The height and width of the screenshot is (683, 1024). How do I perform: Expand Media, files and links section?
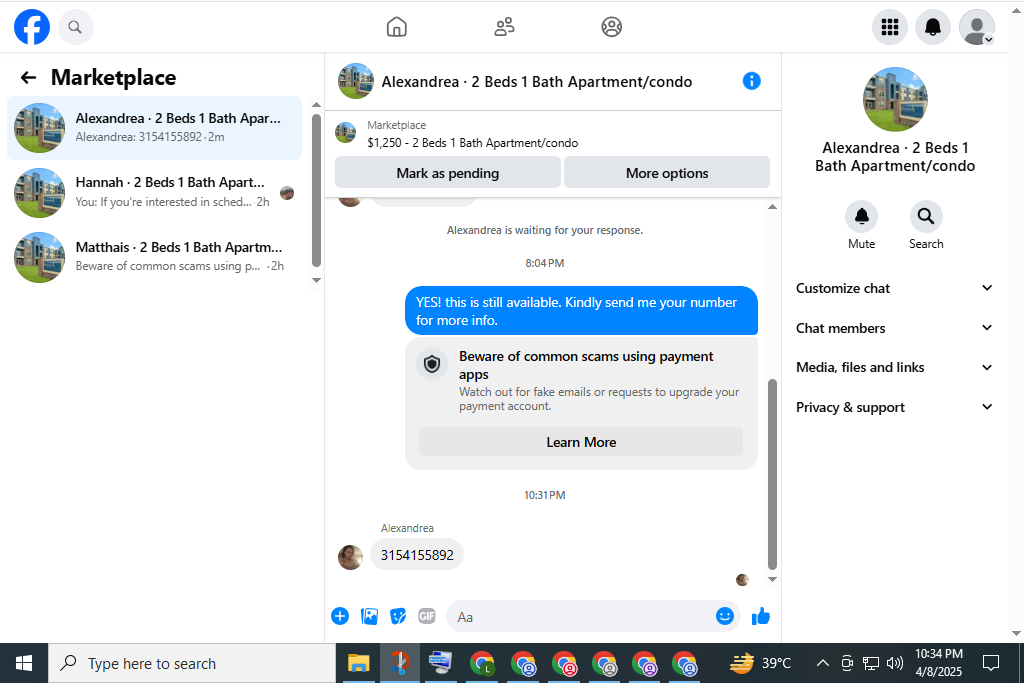pyautogui.click(x=894, y=368)
